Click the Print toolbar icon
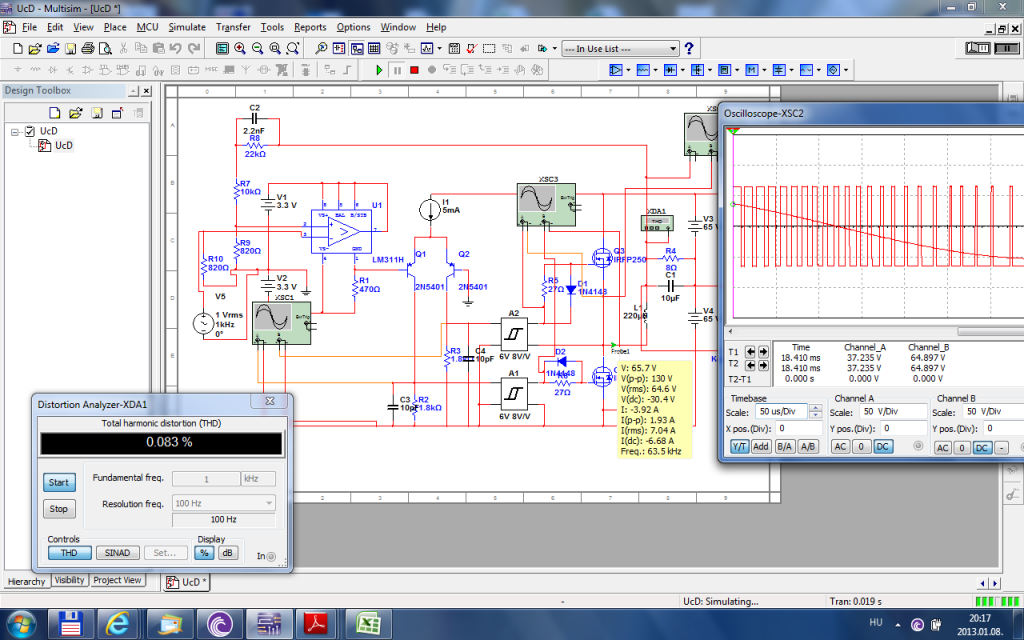 88,48
